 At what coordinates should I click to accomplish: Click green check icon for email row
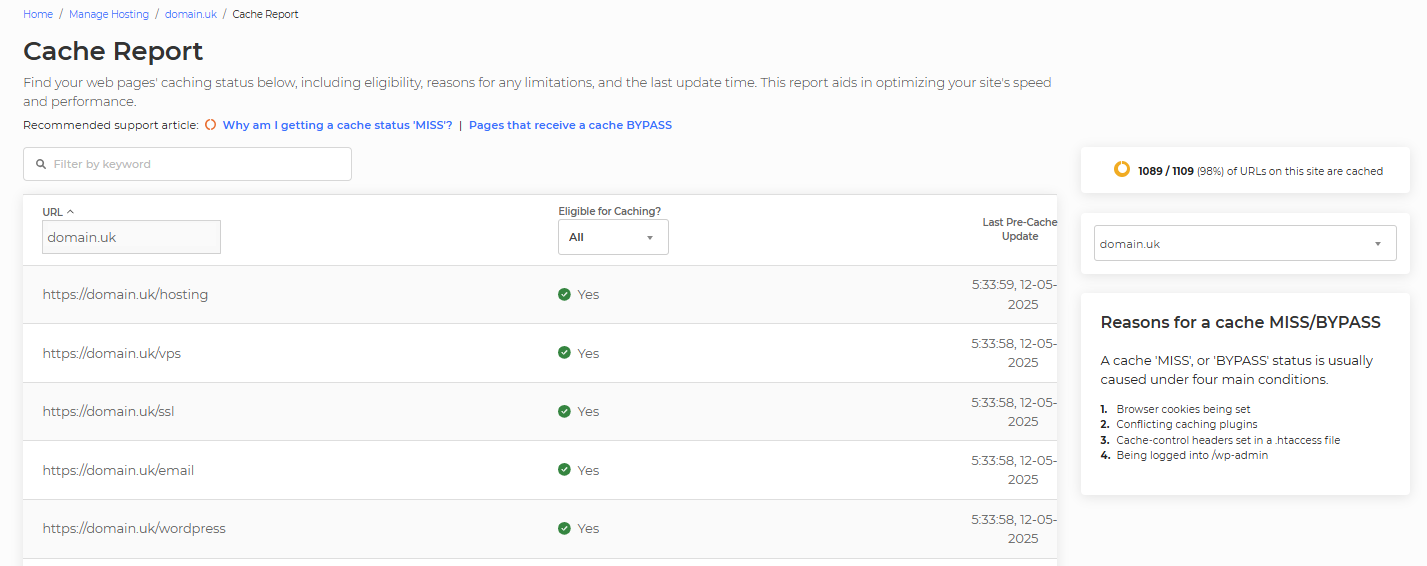(564, 470)
